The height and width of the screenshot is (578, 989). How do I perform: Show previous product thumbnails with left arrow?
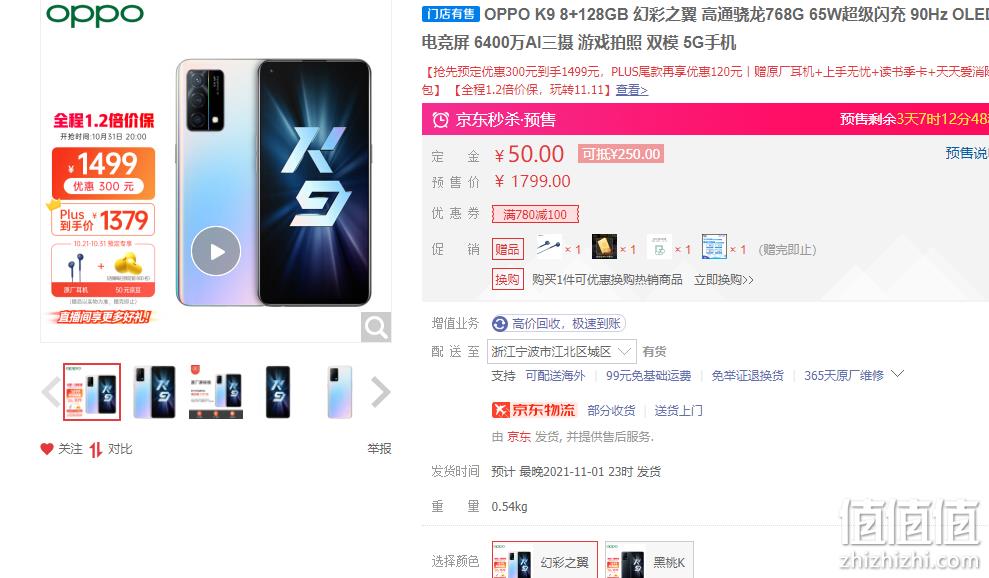click(50, 392)
